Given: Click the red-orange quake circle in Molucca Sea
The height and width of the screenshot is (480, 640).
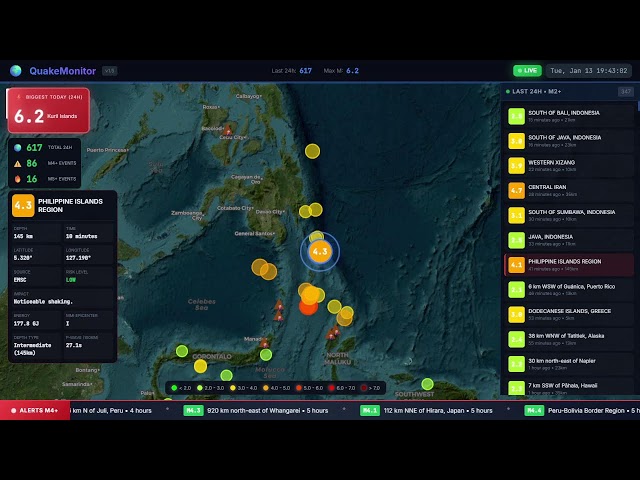Looking at the screenshot, I should tap(308, 306).
